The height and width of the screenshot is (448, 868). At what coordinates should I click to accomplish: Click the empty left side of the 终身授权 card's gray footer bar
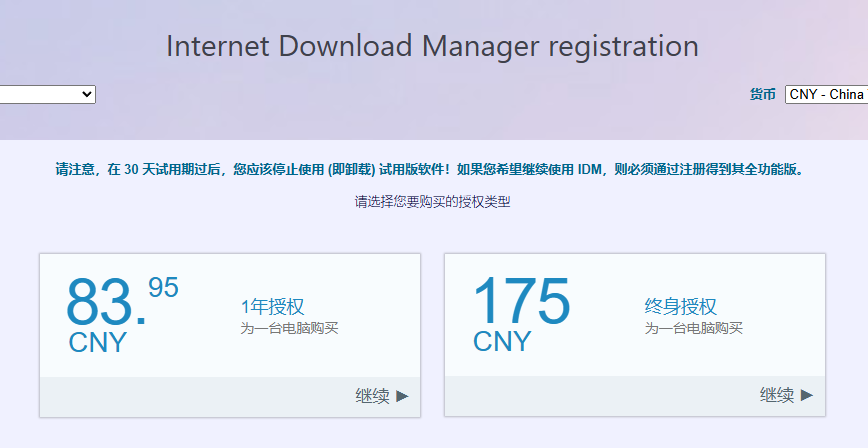[560, 396]
